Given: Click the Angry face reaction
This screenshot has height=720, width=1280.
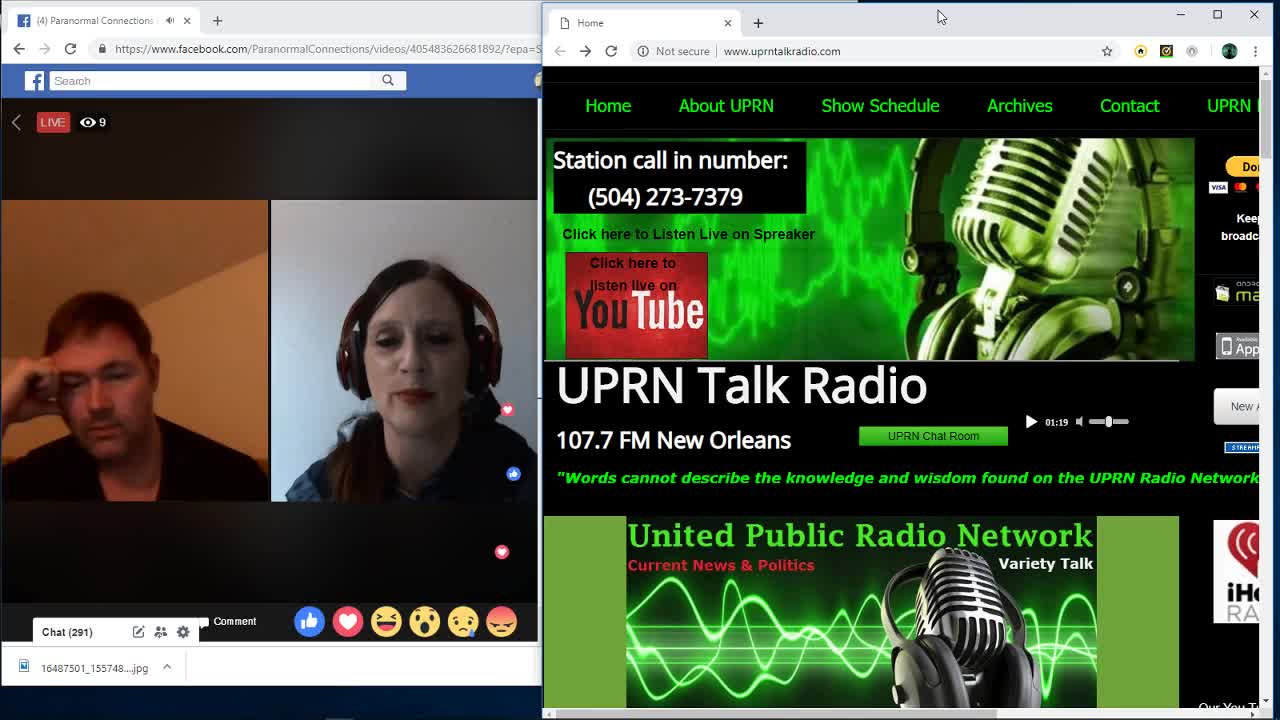Looking at the screenshot, I should pos(501,622).
